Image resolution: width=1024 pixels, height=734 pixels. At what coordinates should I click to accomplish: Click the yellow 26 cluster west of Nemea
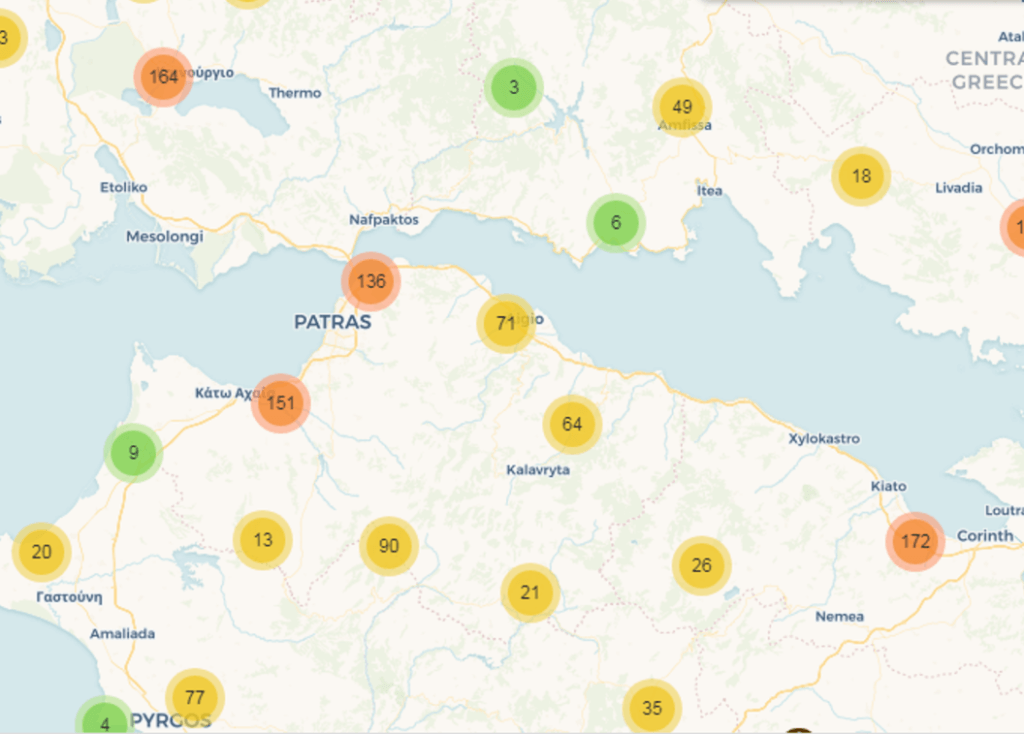point(701,563)
